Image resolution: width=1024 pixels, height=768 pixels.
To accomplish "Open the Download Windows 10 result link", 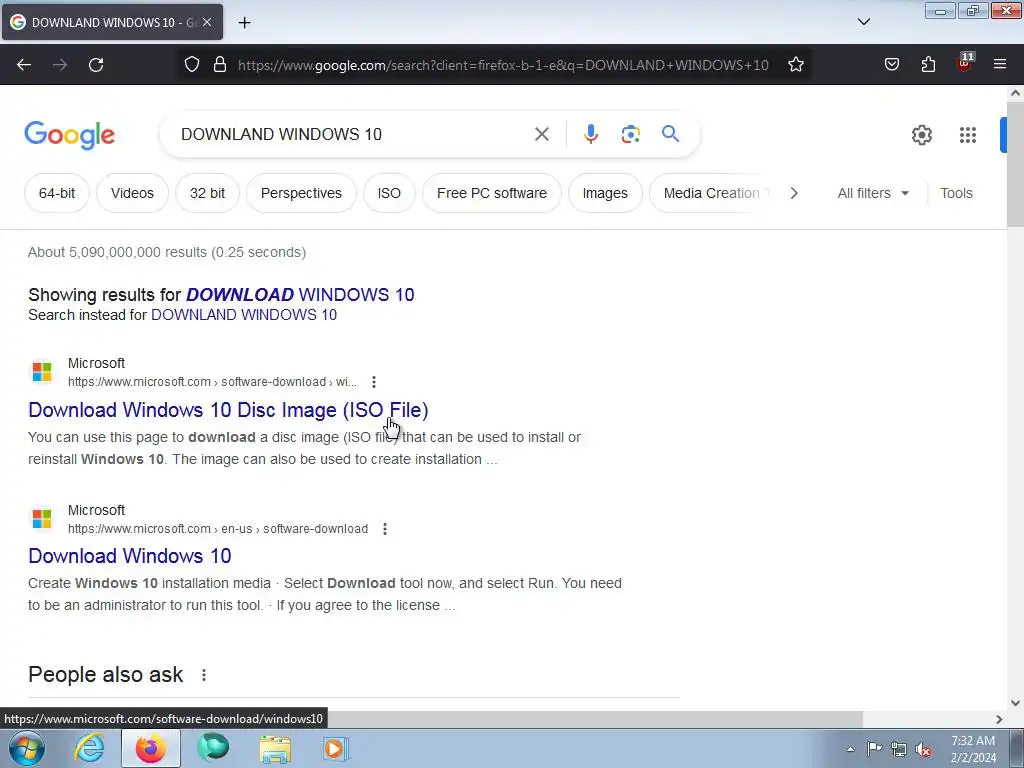I will (129, 556).
